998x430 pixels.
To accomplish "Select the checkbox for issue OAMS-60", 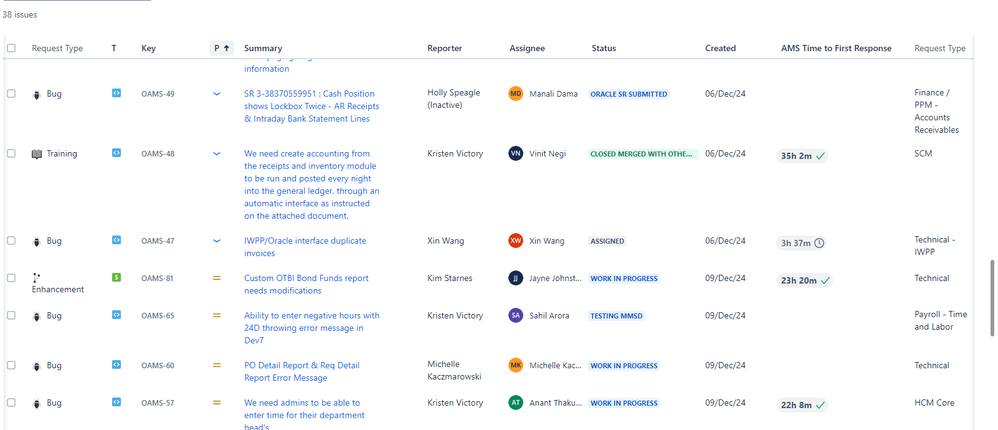I will pos(11,365).
